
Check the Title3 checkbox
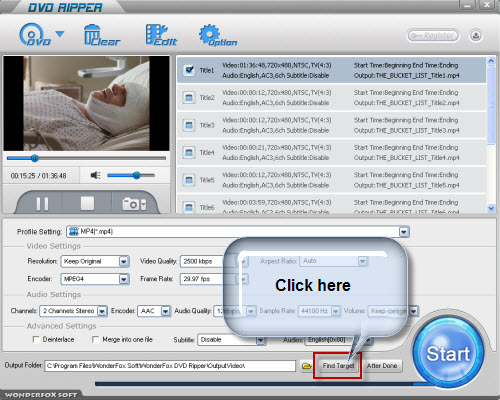point(189,125)
